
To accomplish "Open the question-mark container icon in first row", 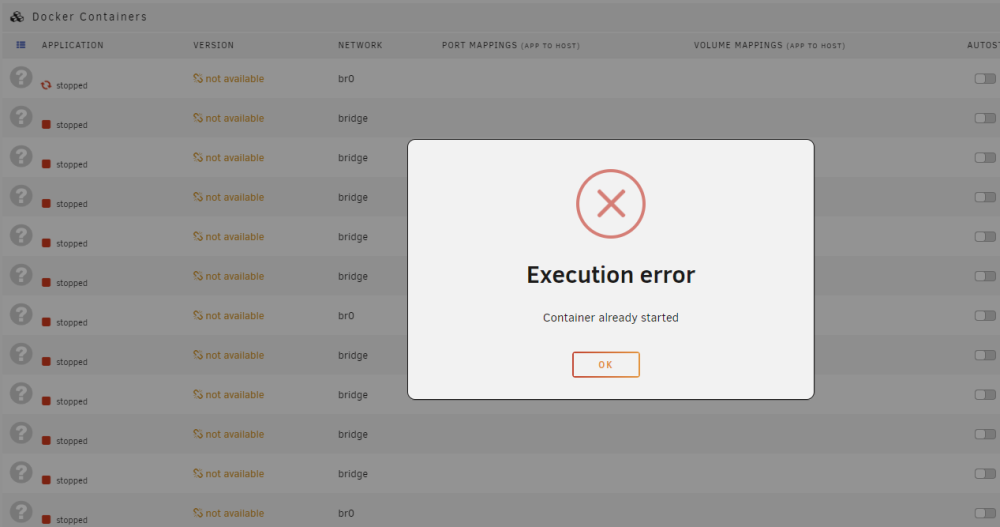I will tap(21, 77).
